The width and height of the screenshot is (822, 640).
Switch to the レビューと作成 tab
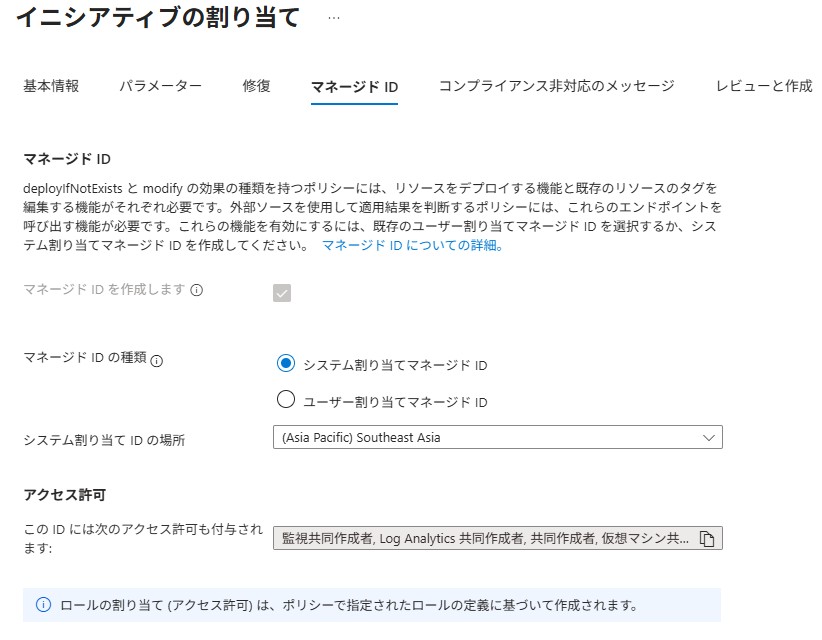[x=764, y=86]
